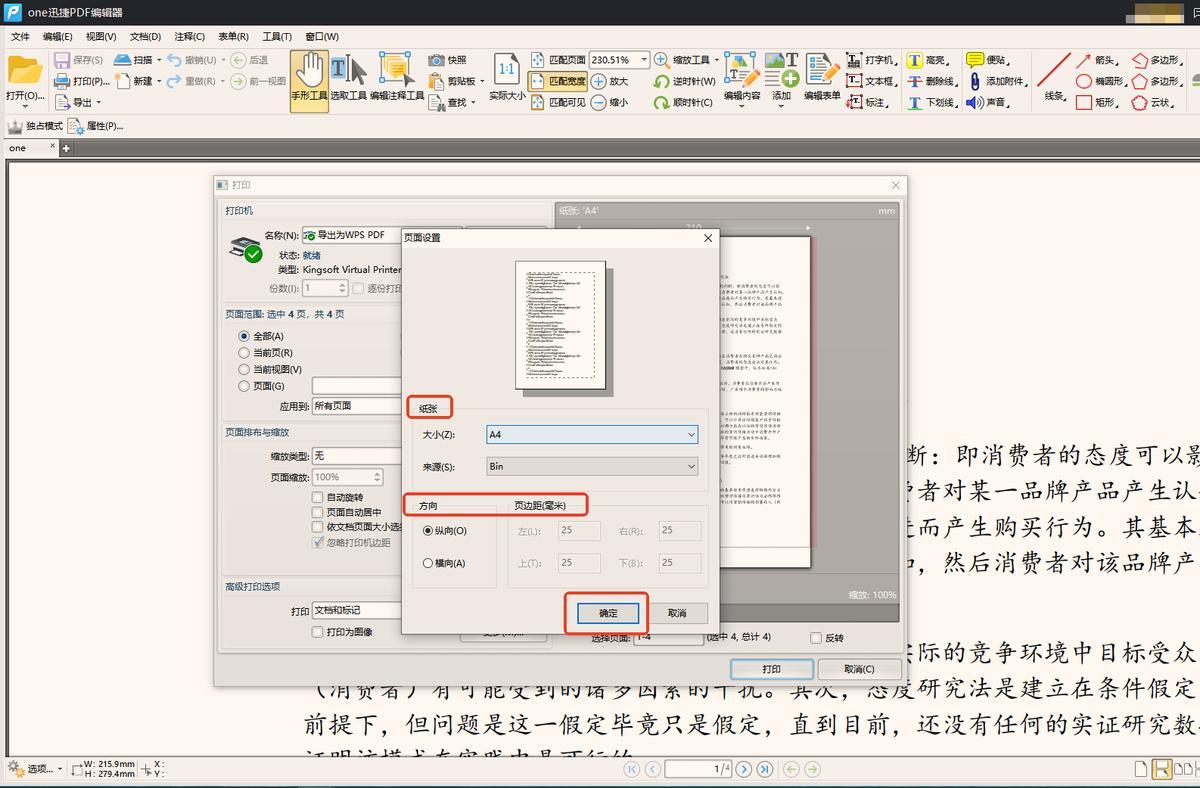
Task: Open the zoom percentage 230.51% dropdown
Action: click(643, 60)
